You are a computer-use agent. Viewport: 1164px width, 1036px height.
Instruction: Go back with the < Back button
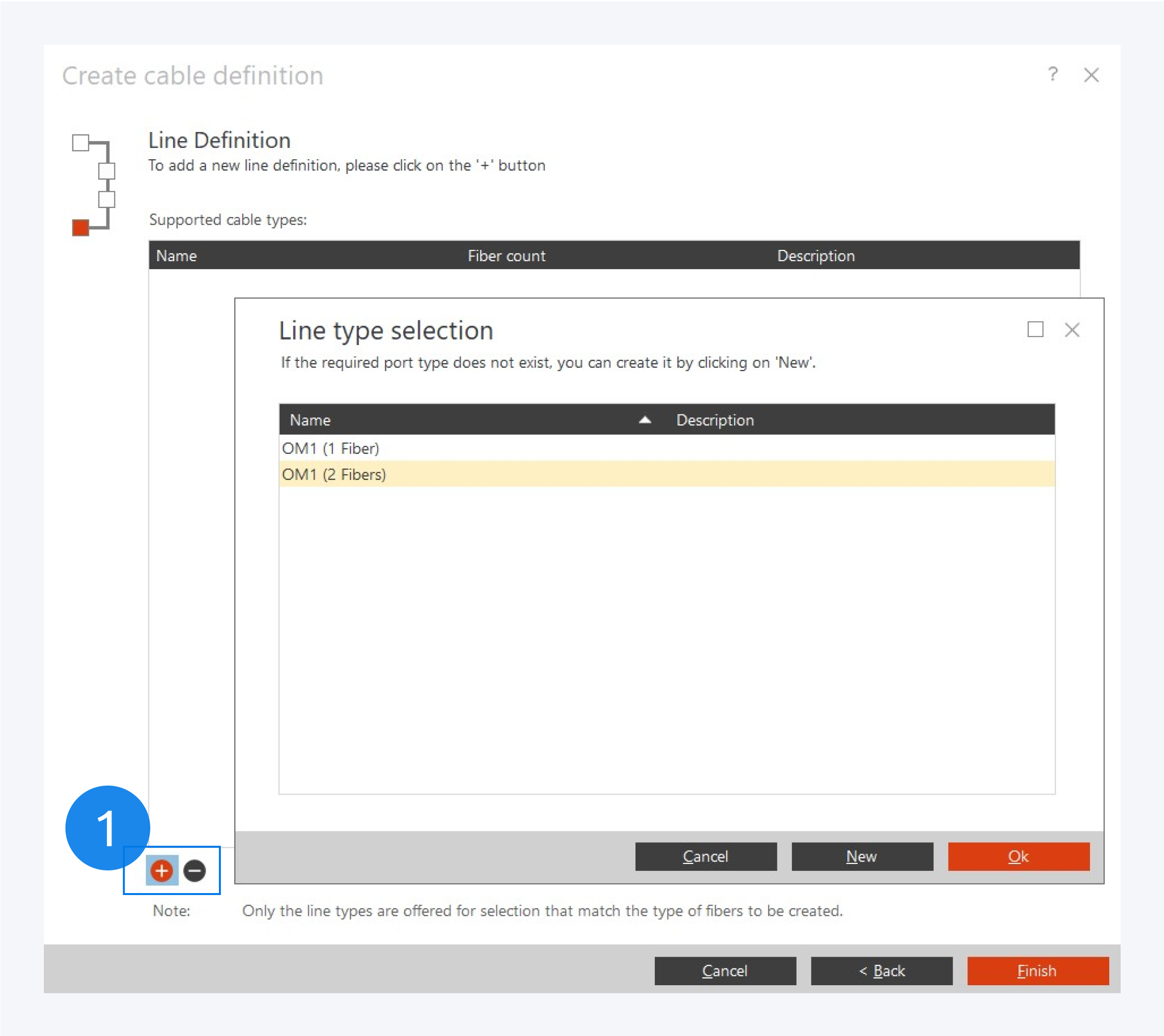[x=882, y=970]
